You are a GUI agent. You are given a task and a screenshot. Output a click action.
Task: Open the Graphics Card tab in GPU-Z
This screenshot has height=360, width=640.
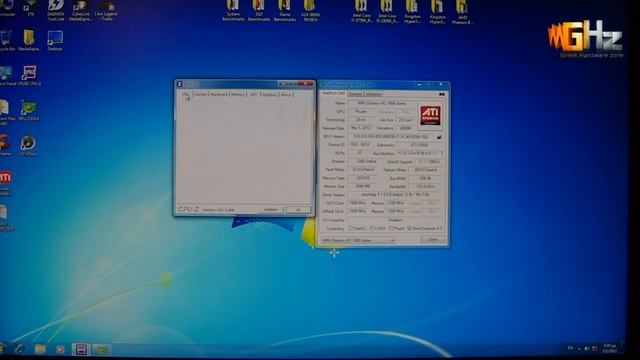point(333,93)
